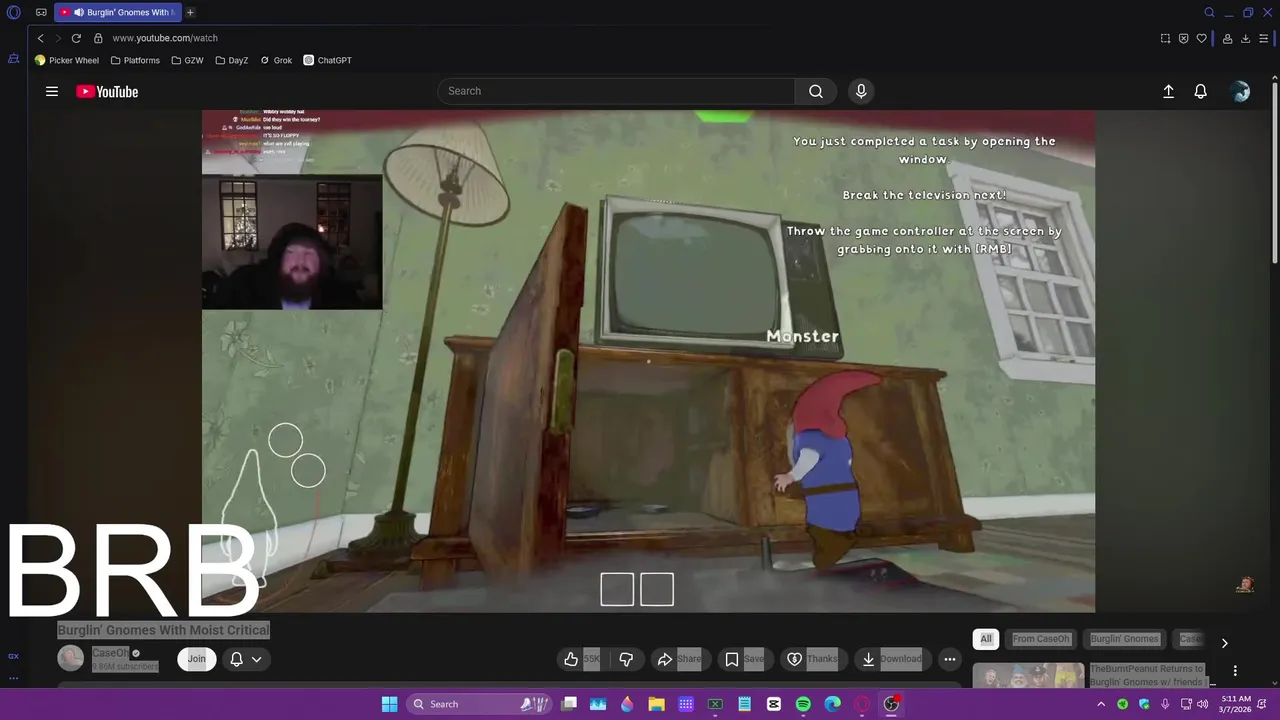Like the video with thumbs up
1280x720 pixels.
(x=581, y=659)
